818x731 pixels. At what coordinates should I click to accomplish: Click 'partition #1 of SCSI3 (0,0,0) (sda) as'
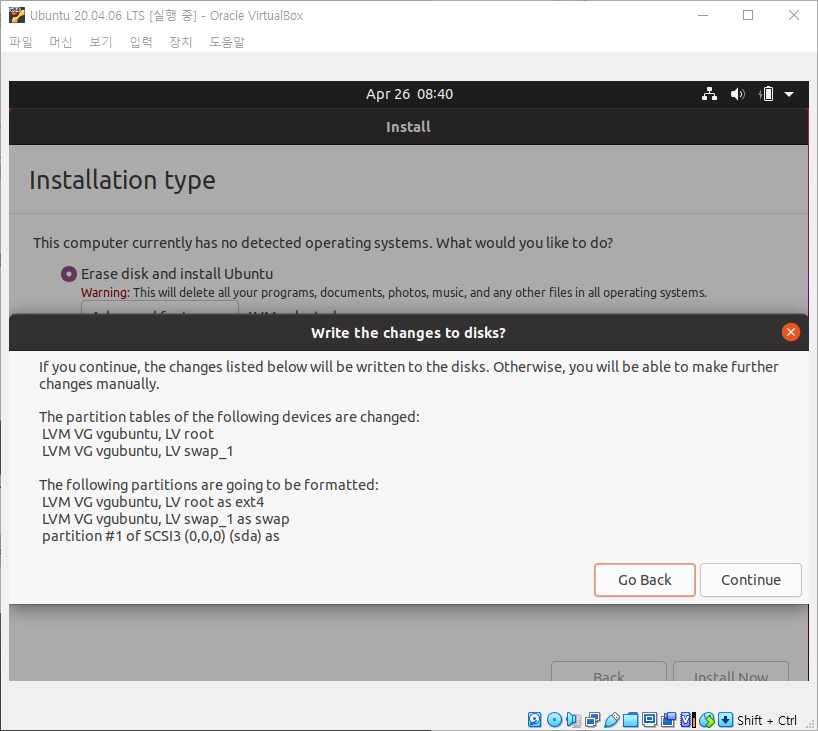[x=161, y=536]
